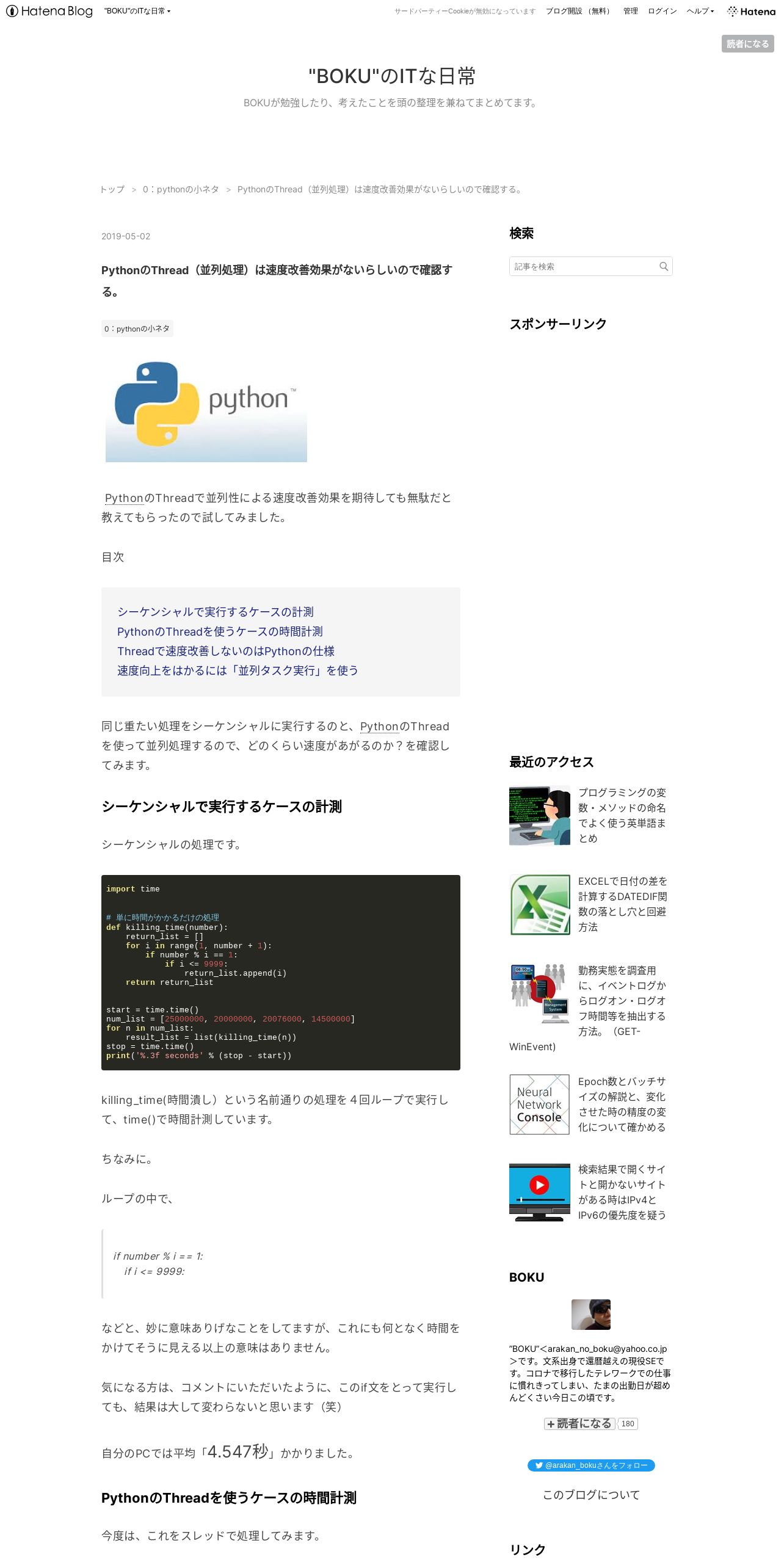Open EXCELで日付の差を計算するDATEDIF article link
This screenshot has width=784, height=1568.
[x=623, y=904]
